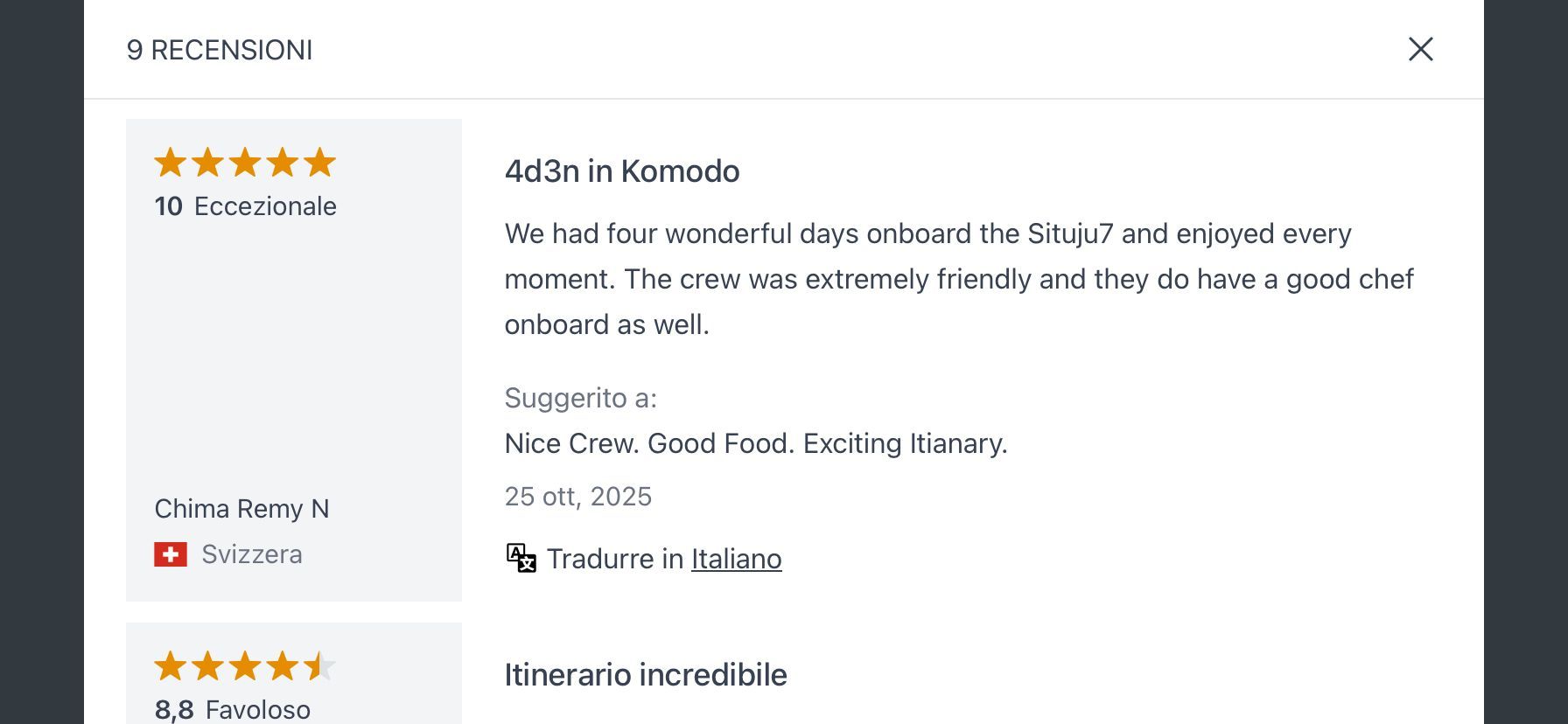
Task: Click the country label Svizzera
Action: coord(252,554)
